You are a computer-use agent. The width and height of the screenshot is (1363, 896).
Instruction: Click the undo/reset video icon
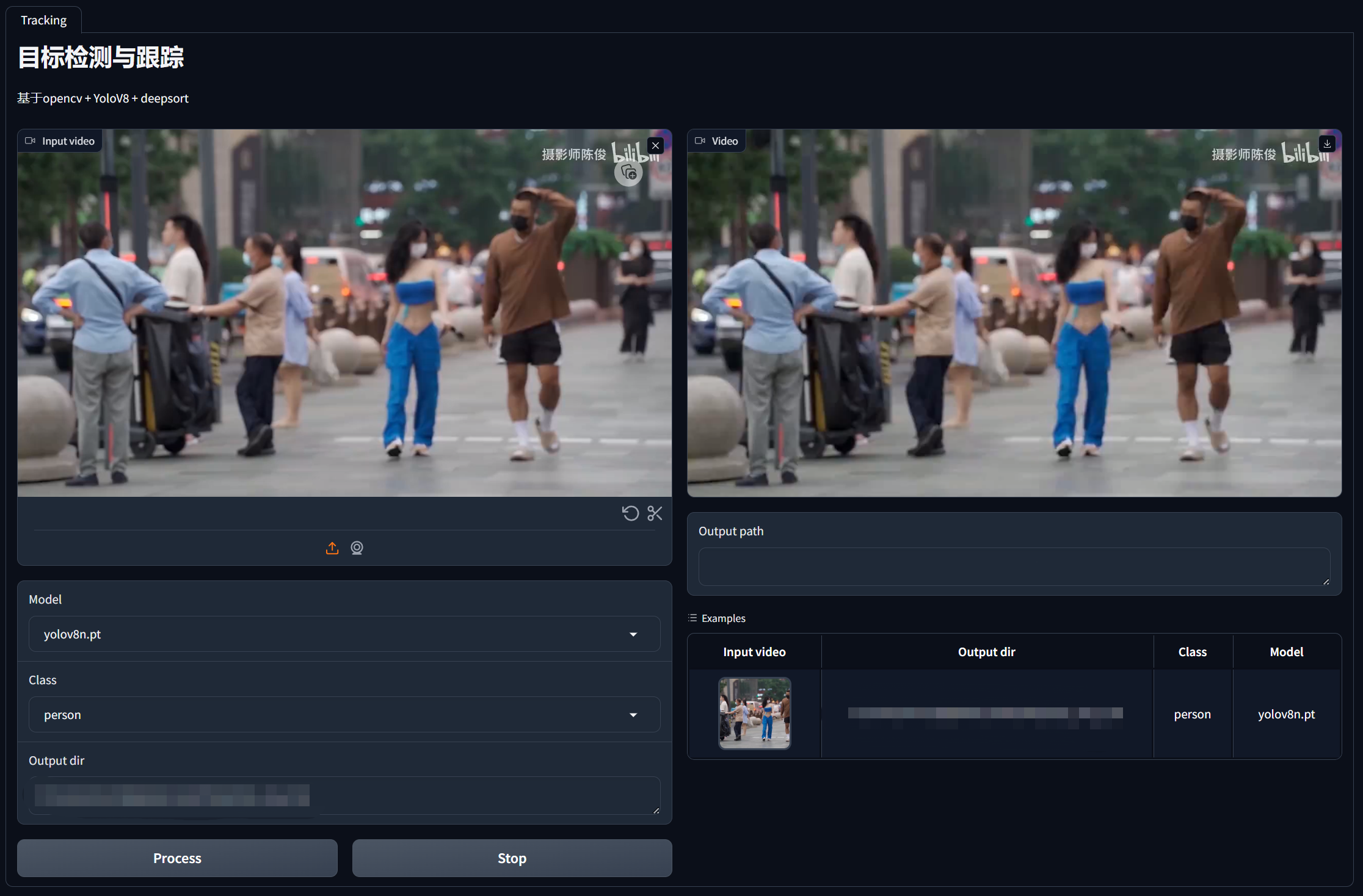[x=630, y=513]
